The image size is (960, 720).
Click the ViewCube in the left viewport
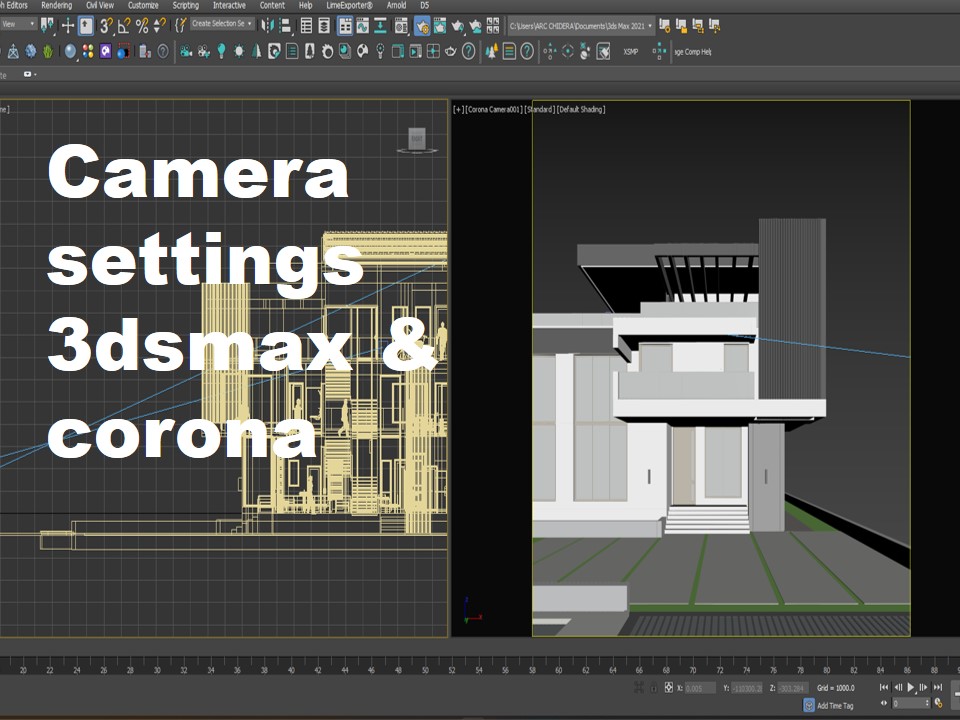click(416, 140)
